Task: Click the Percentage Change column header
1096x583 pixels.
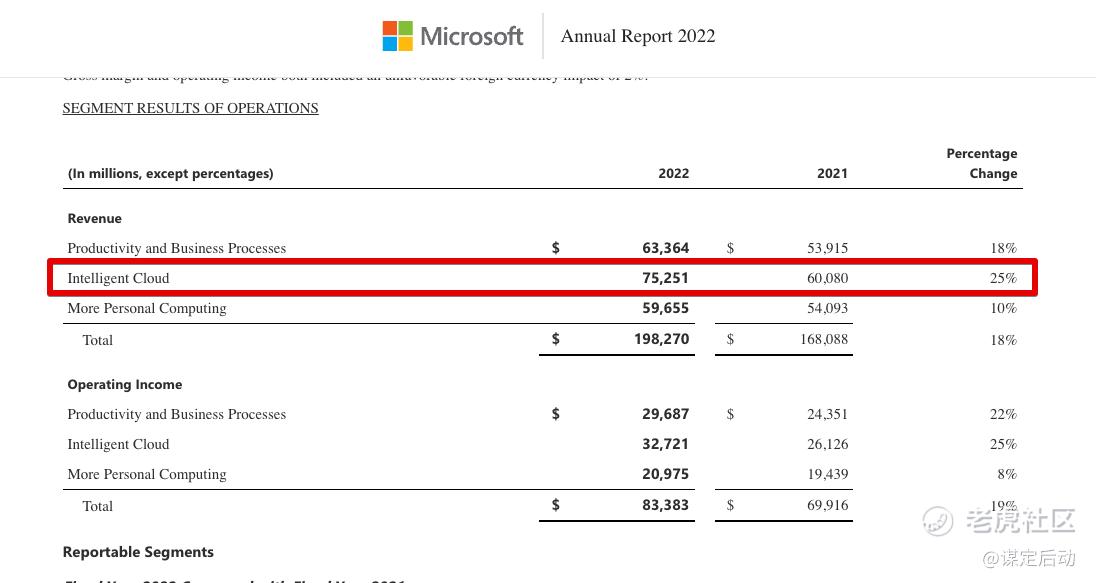Action: 982,164
